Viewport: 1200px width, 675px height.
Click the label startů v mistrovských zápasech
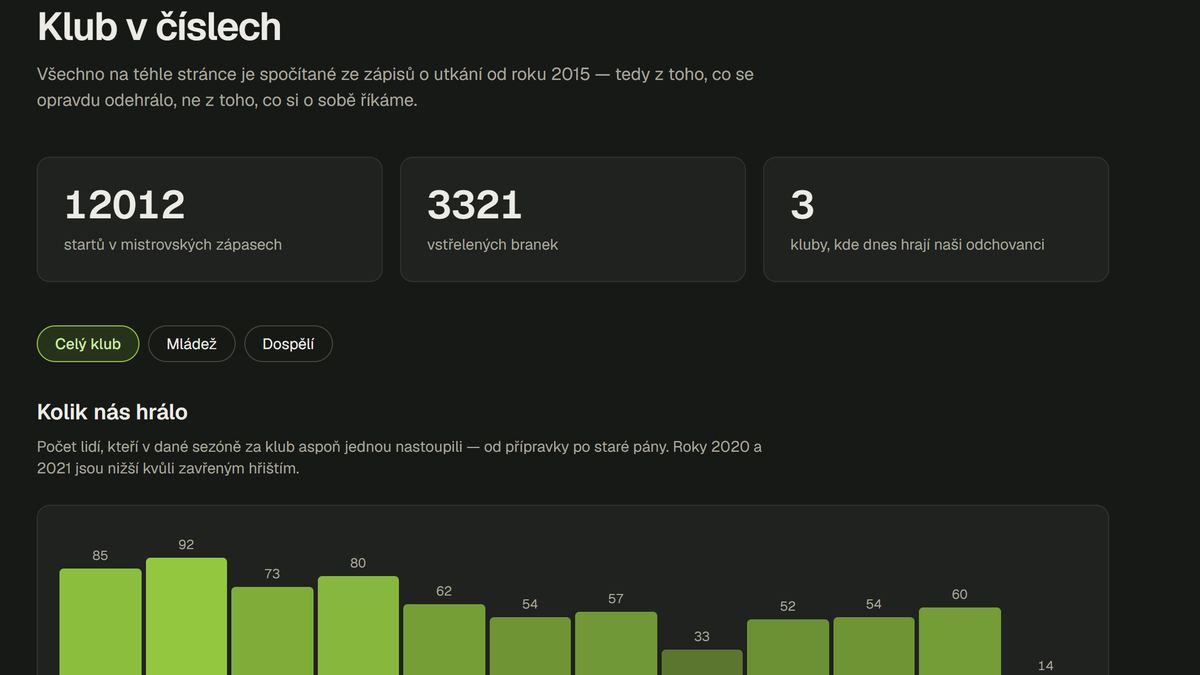(173, 244)
